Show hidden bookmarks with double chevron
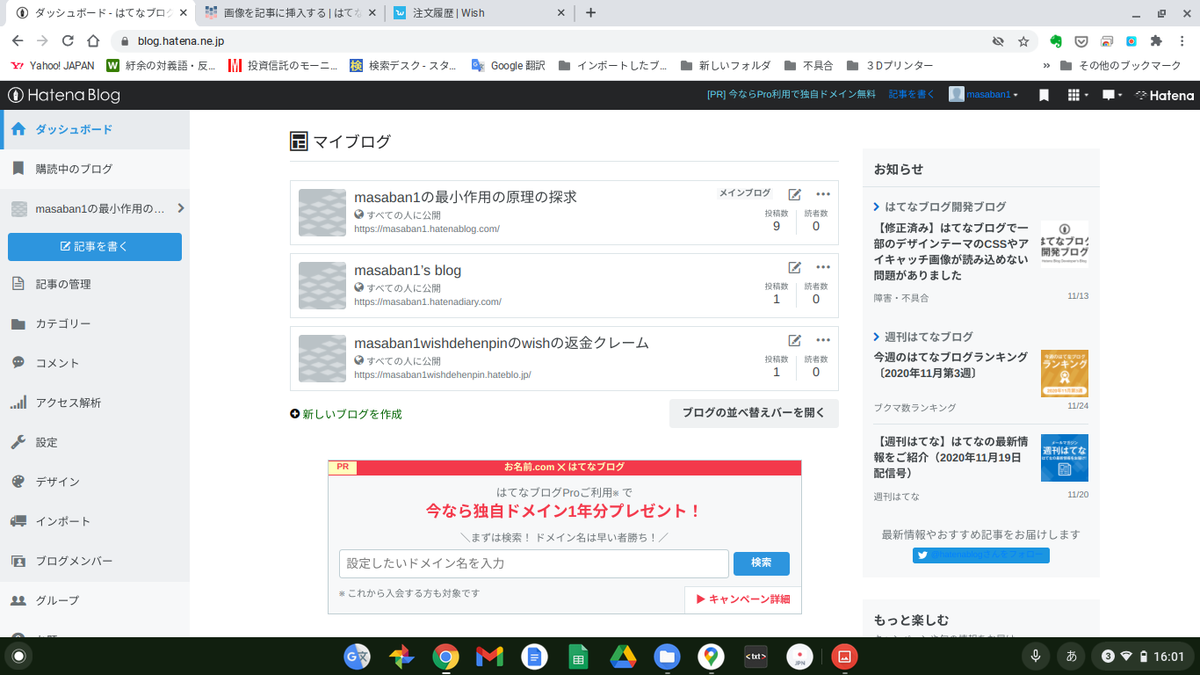 [1045, 66]
